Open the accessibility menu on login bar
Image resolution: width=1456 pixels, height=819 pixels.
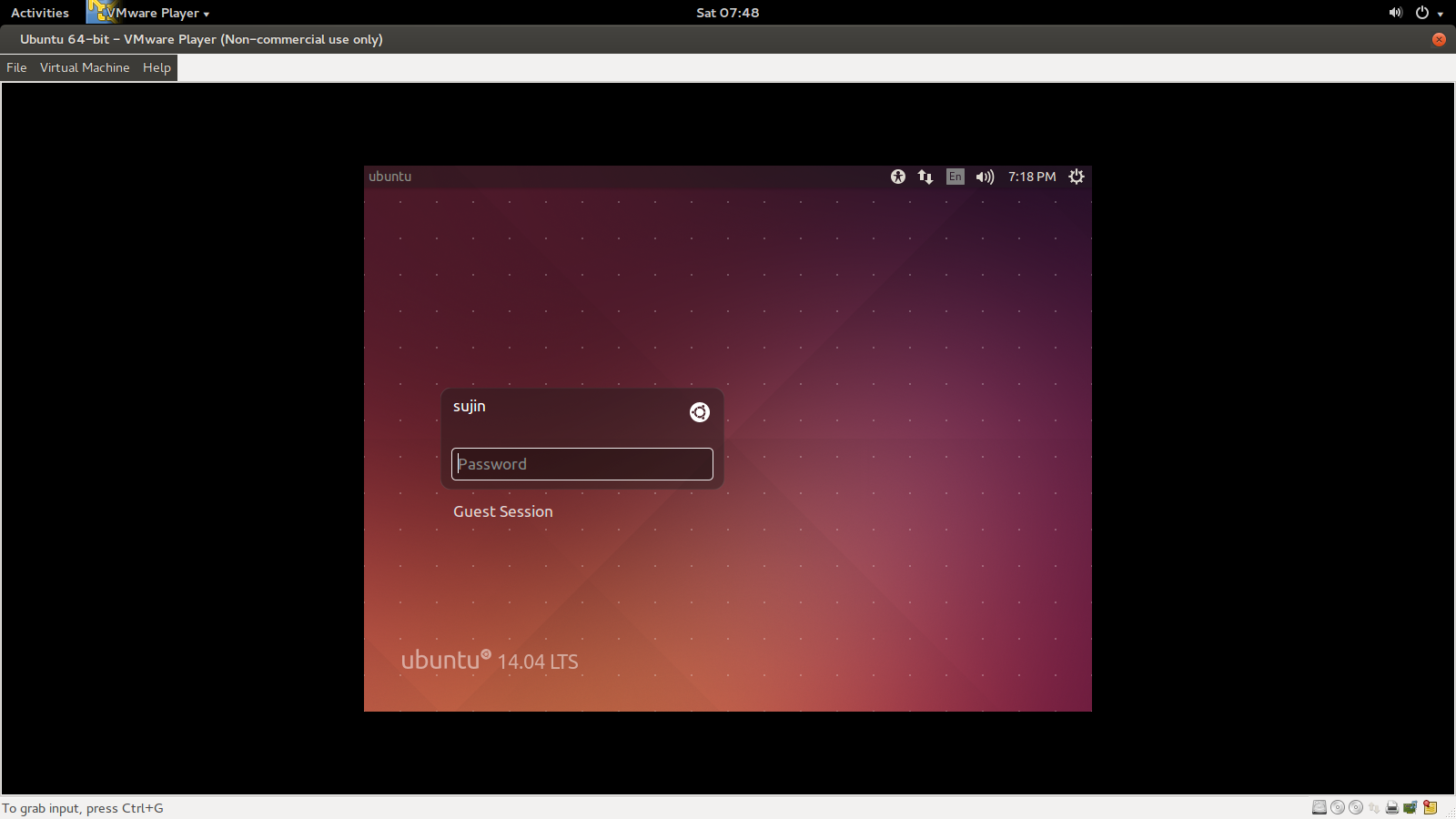[x=897, y=177]
